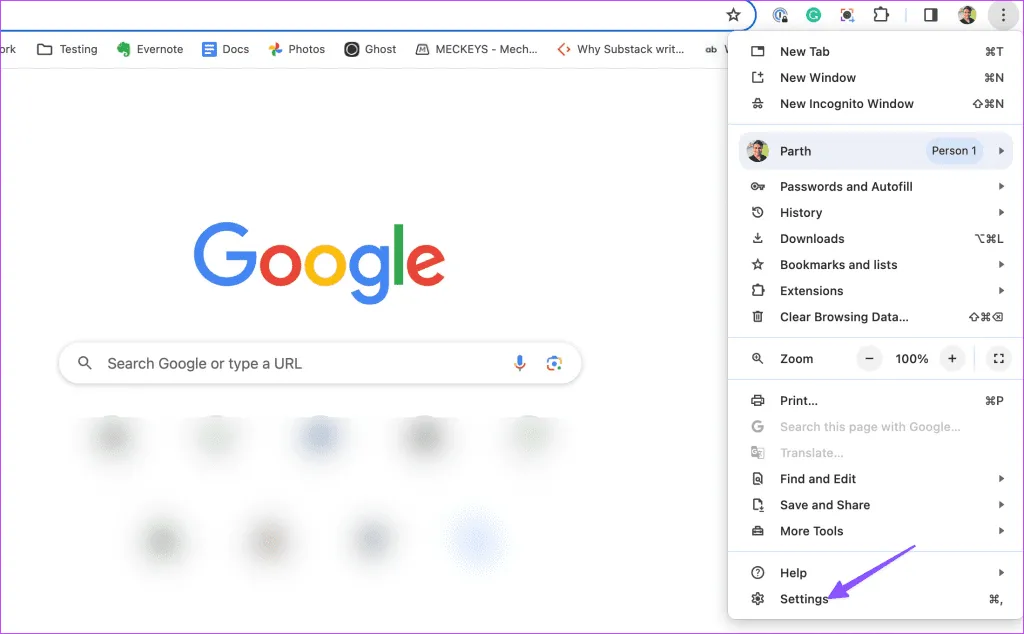1024x634 pixels.
Task: Enter fullscreen using the zoom row button
Action: tap(997, 358)
